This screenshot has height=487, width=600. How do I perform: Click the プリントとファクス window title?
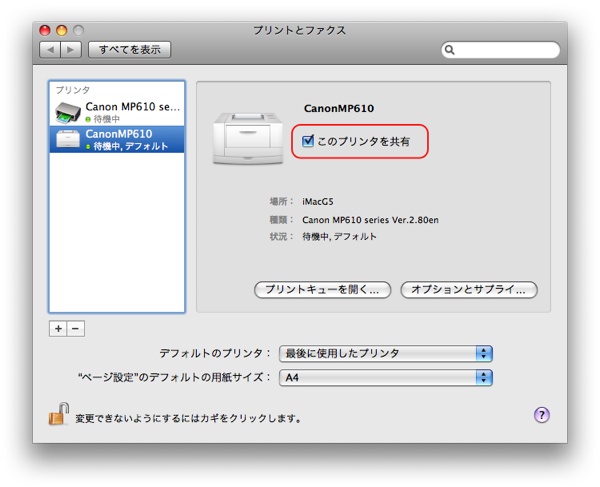(300, 30)
